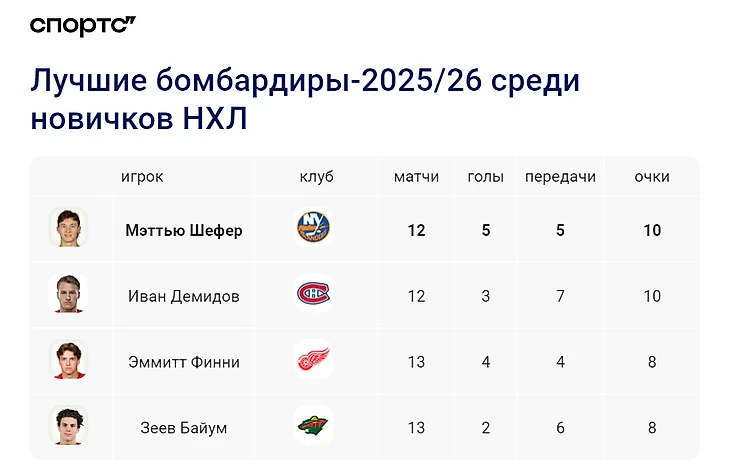730x475 pixels.
Task: Sort by the очки column header
Action: [x=652, y=177]
